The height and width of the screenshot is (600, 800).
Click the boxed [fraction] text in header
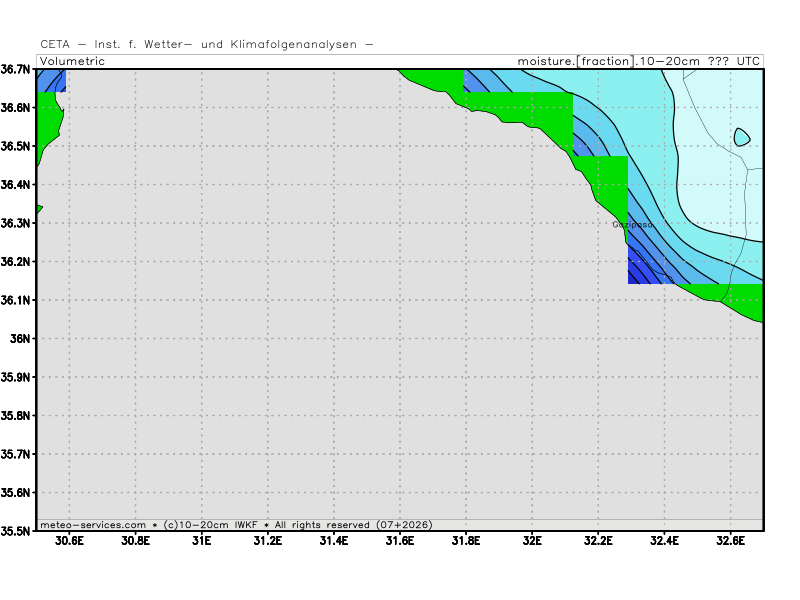click(x=605, y=61)
